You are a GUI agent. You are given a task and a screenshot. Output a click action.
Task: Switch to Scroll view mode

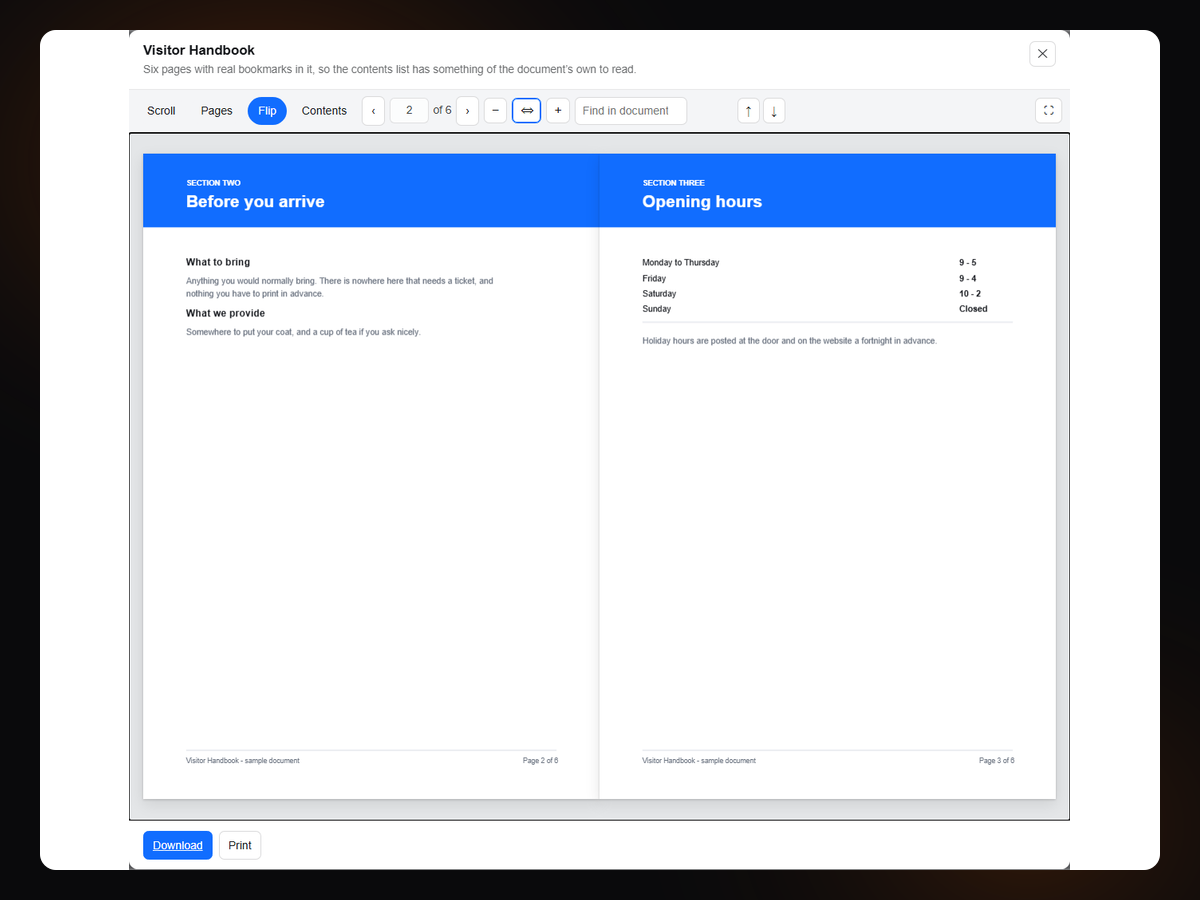click(161, 111)
